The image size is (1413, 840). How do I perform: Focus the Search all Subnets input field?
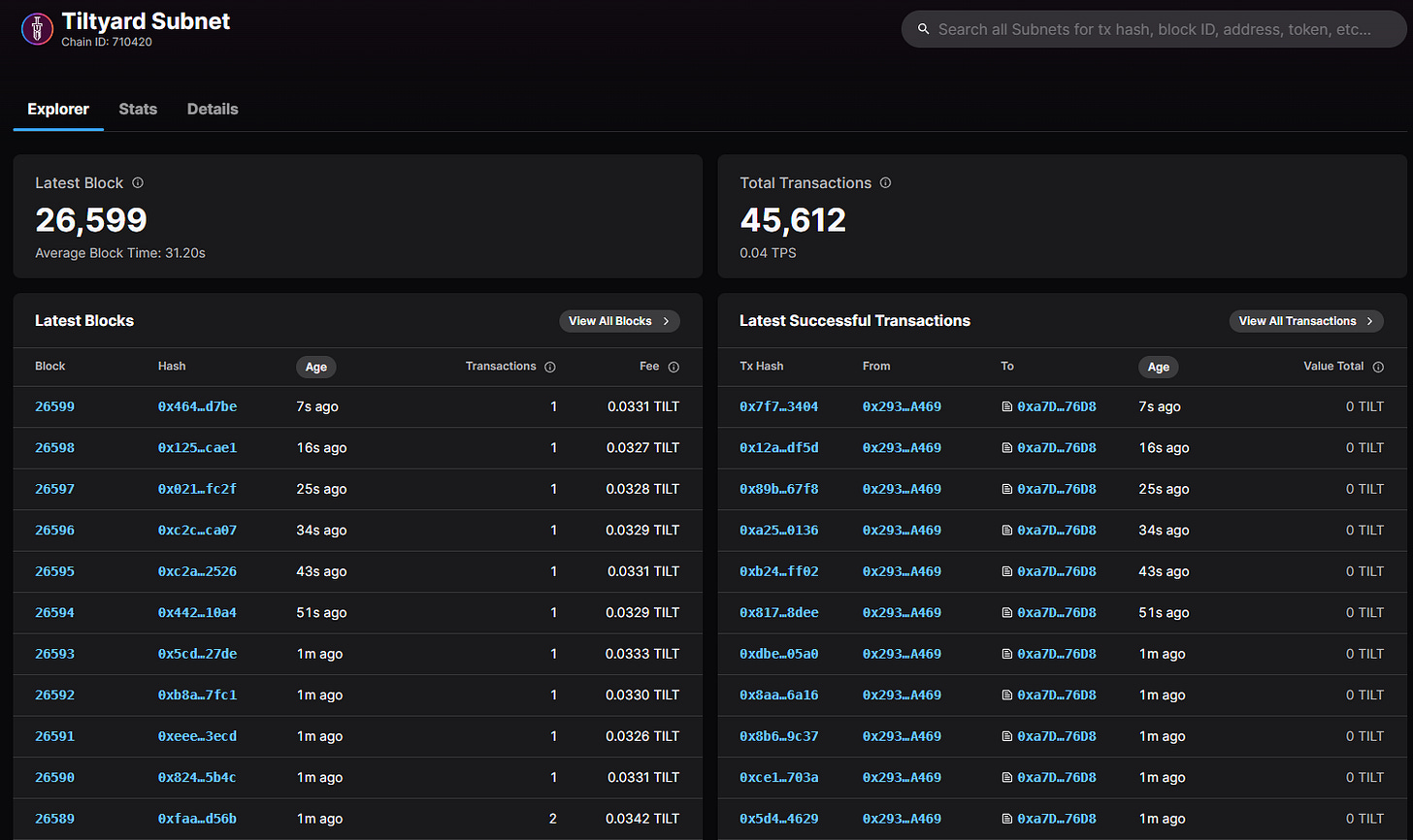[1154, 29]
